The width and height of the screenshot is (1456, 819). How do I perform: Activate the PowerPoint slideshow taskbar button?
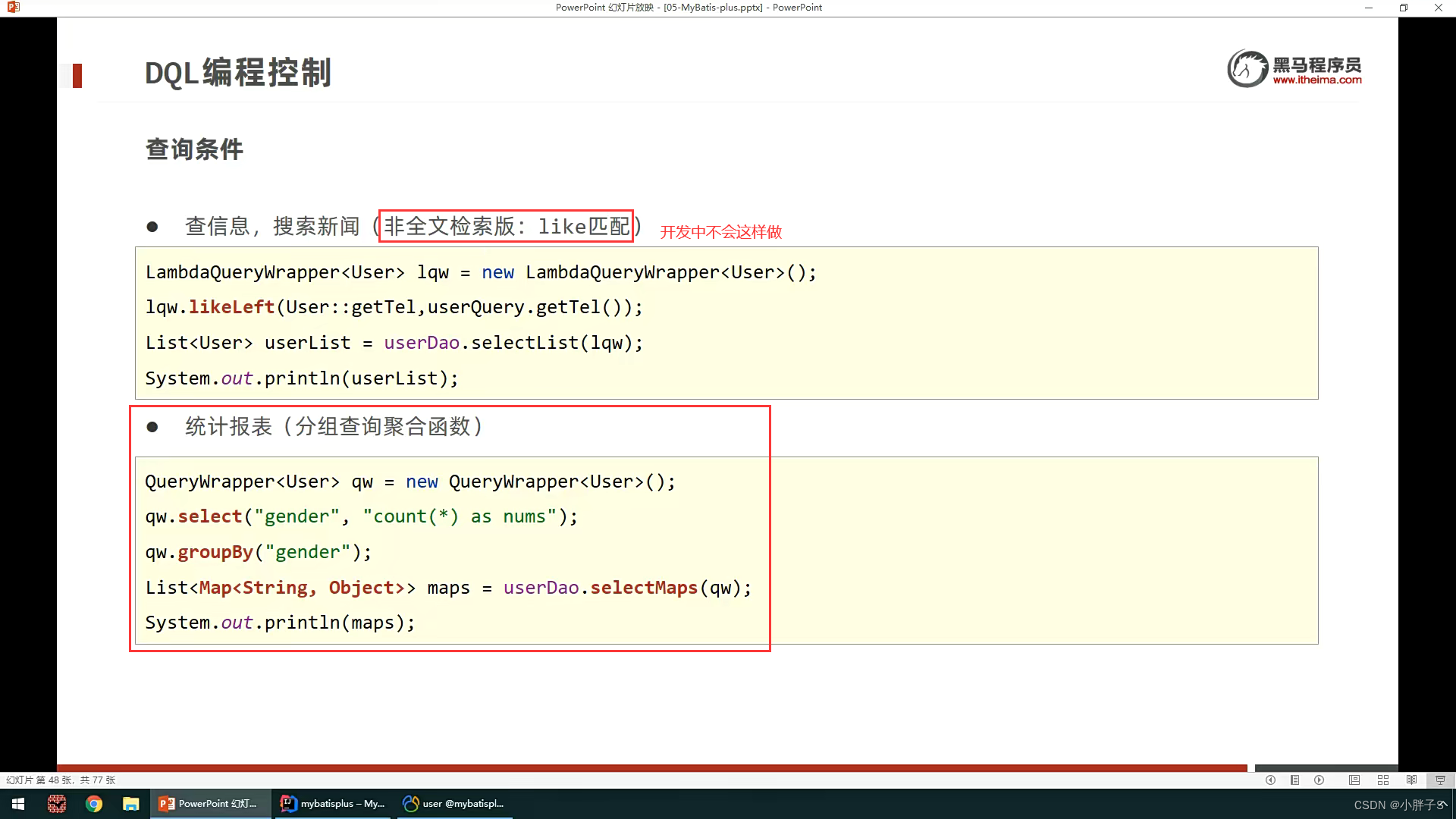(210, 804)
